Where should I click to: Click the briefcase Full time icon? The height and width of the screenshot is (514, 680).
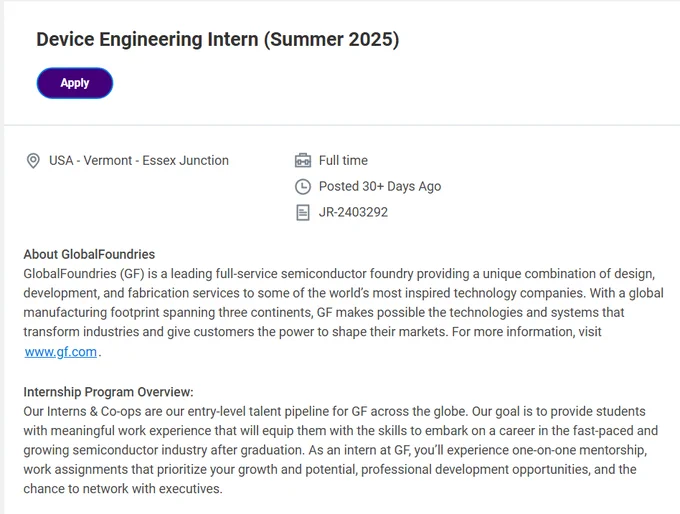pyautogui.click(x=303, y=160)
